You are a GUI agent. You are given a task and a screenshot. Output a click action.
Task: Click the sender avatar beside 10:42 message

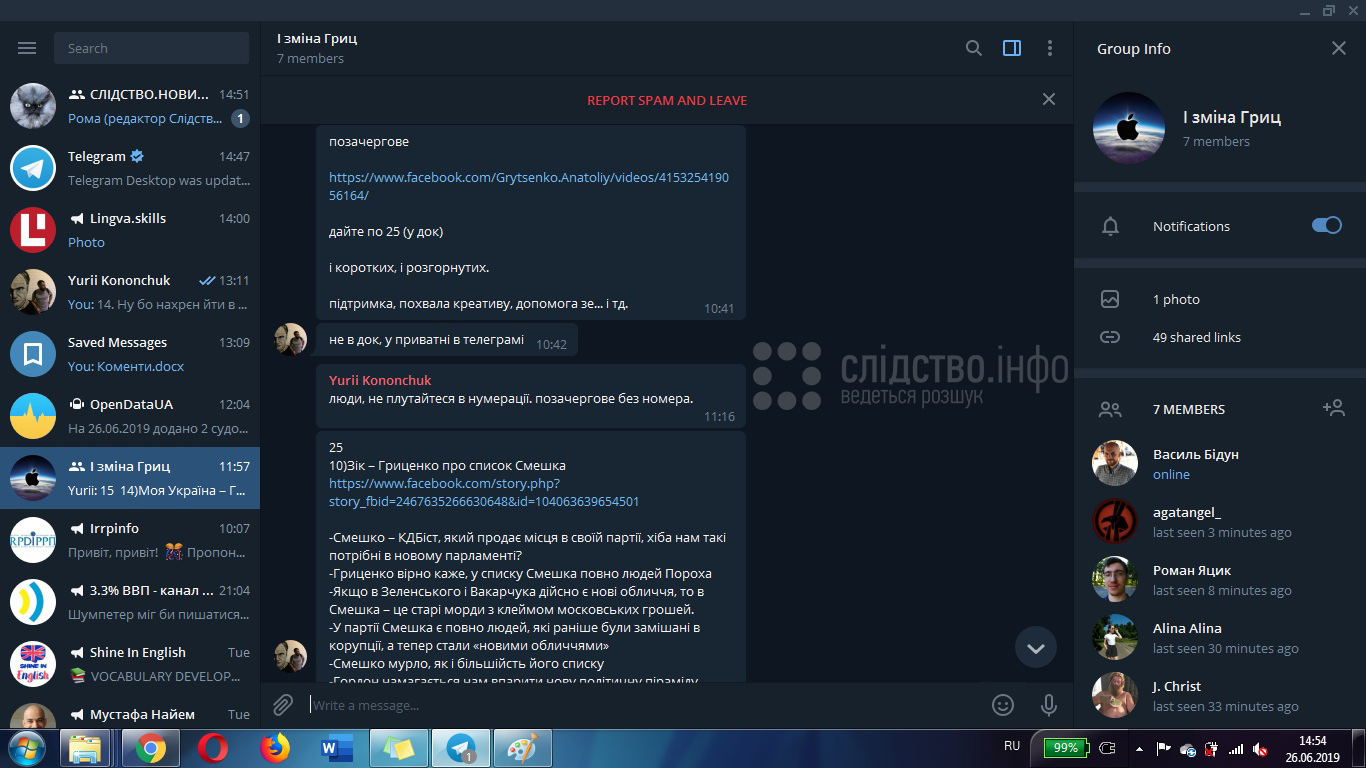(291, 340)
